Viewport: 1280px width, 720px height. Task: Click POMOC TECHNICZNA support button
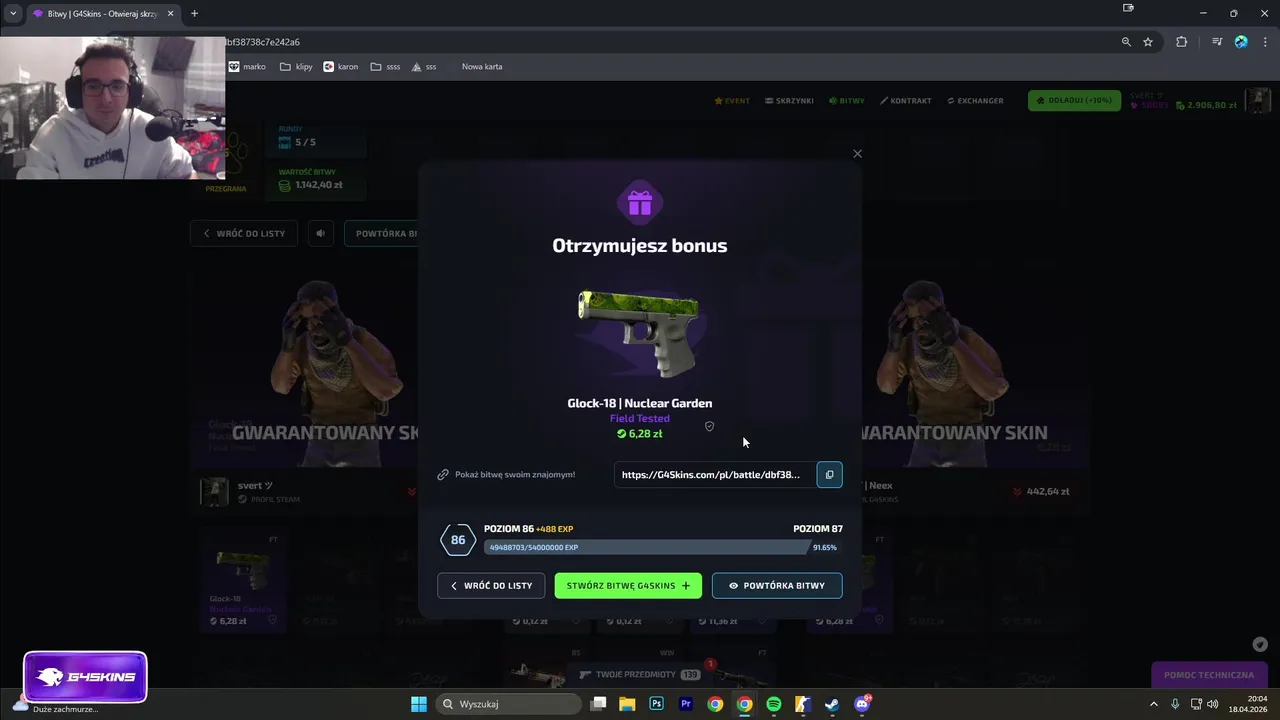[x=1209, y=675]
